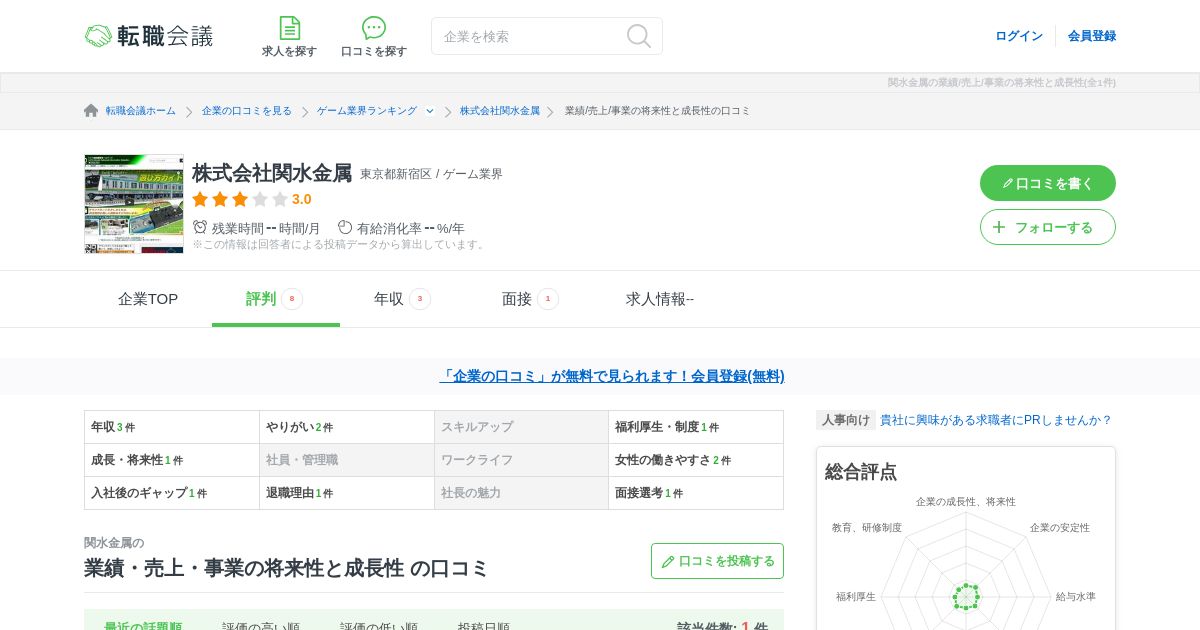The image size is (1200, 630).
Task: Select 面接選考 1件 category cell
Action: (x=696, y=493)
